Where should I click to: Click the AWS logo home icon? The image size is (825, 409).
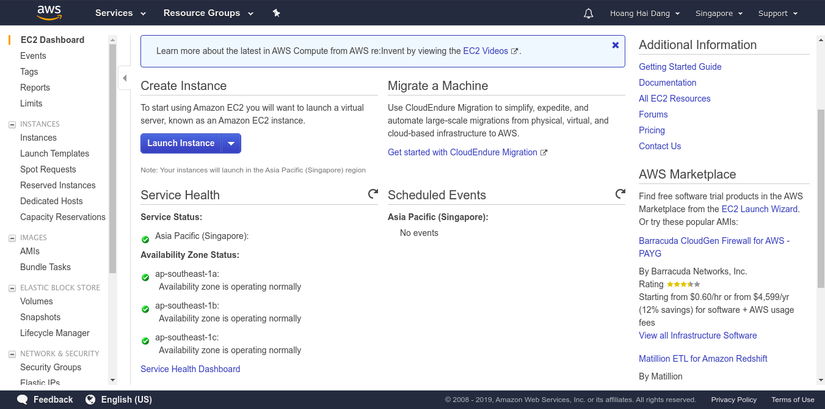pyautogui.click(x=49, y=13)
